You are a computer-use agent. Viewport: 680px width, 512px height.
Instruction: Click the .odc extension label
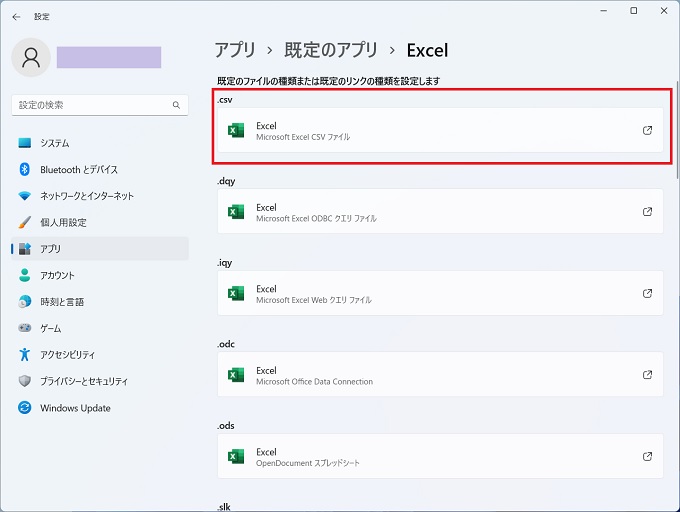(x=226, y=344)
